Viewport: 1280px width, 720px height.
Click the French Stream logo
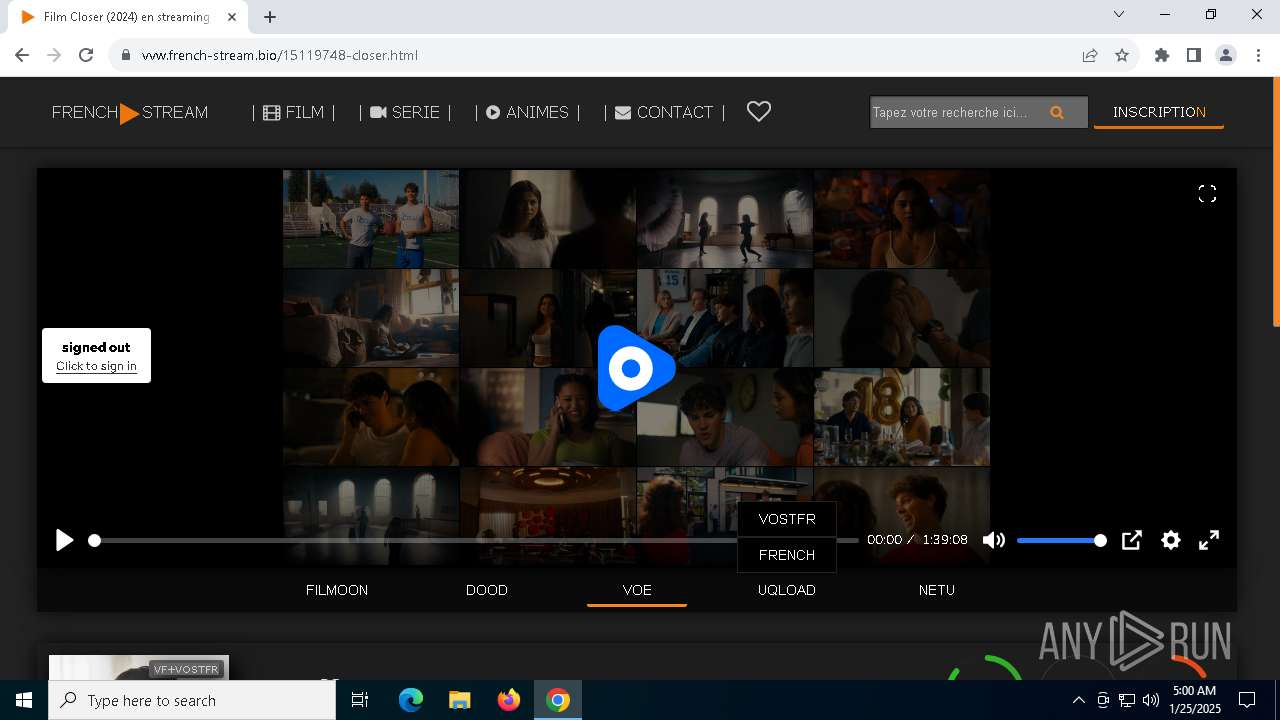click(x=130, y=113)
